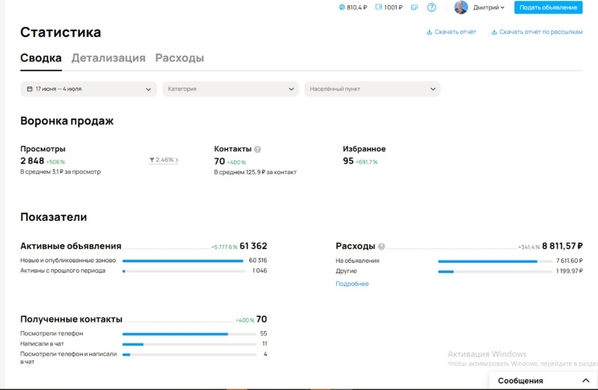Open the date range 17 июня – 4 июля dropdown
Image resolution: width=598 pixels, height=390 pixels.
(x=88, y=89)
